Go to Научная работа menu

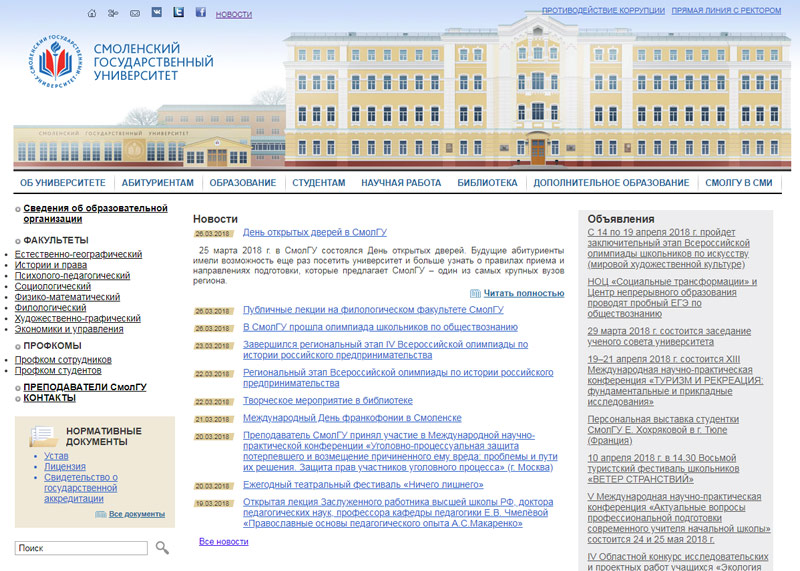point(401,183)
